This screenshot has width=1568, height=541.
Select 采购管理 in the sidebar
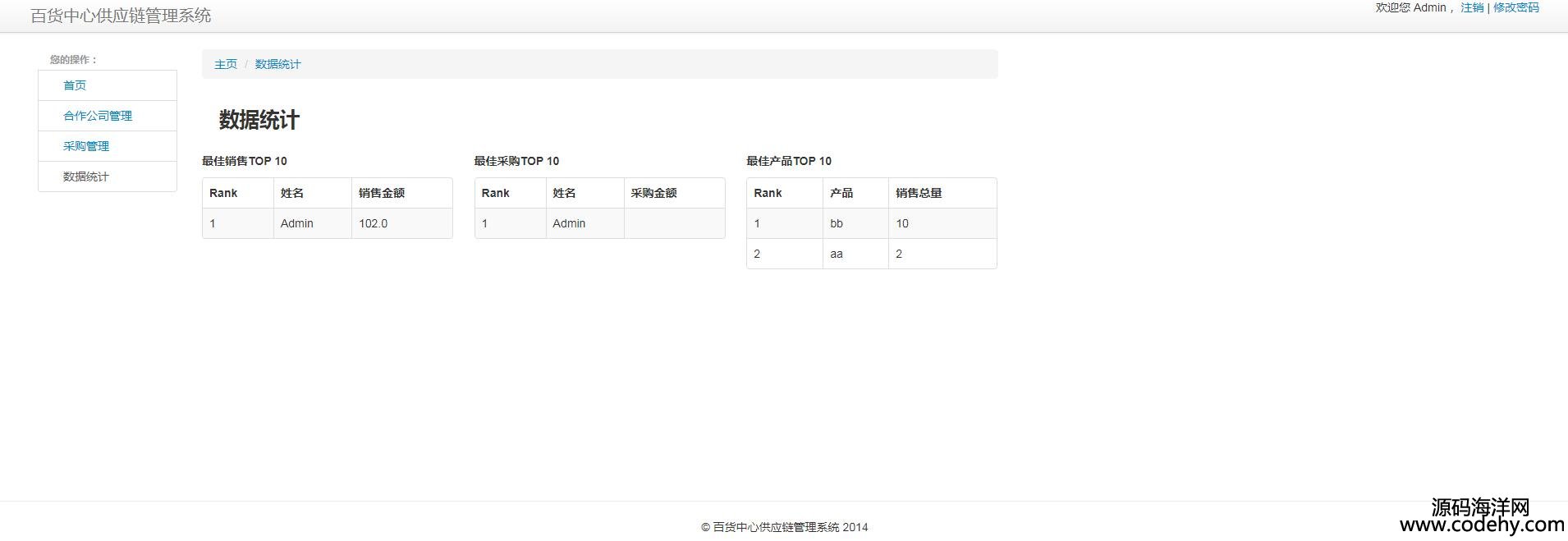point(86,146)
